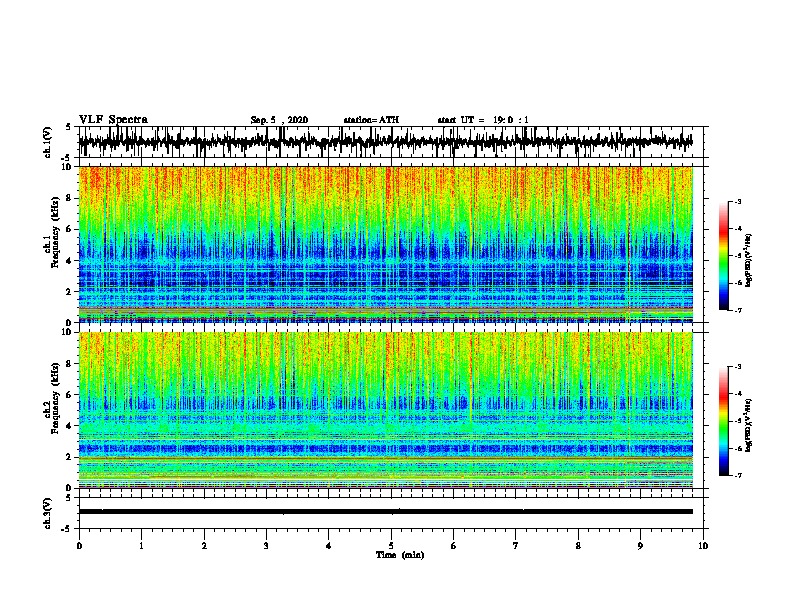
Task: Click the ch.1 spectrogram panel
Action: tap(385, 244)
